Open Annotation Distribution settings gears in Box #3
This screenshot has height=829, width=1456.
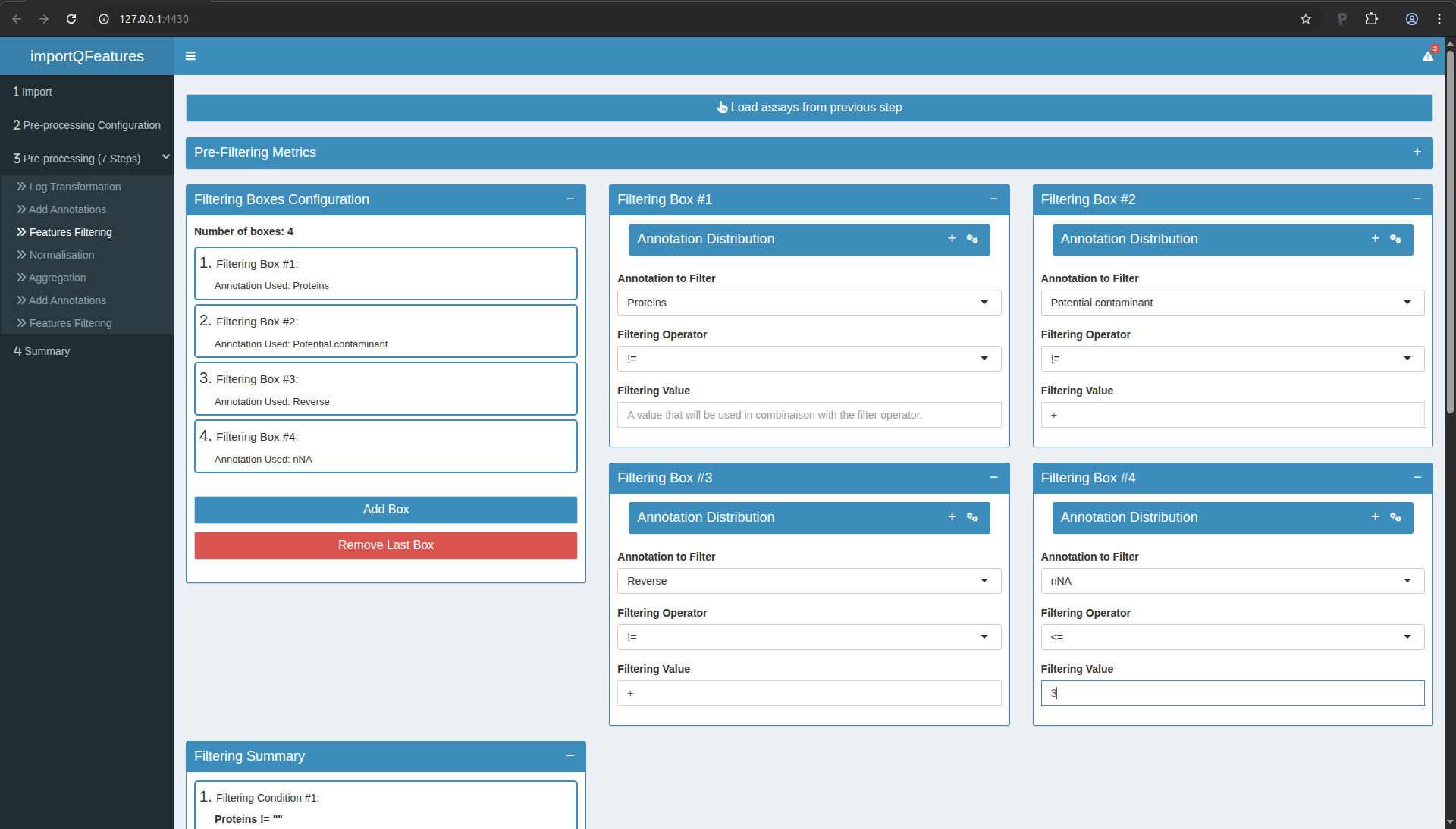pos(972,517)
